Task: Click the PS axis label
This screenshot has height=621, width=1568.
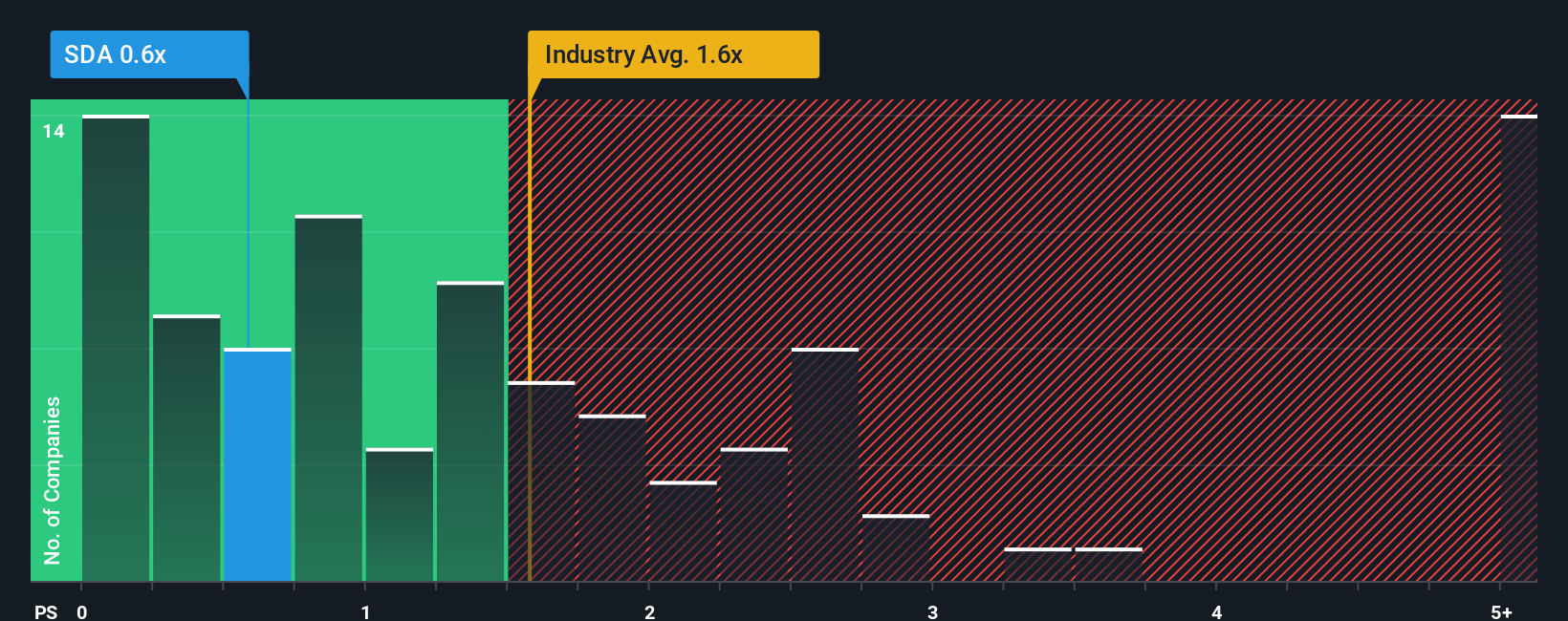Action: point(46,612)
